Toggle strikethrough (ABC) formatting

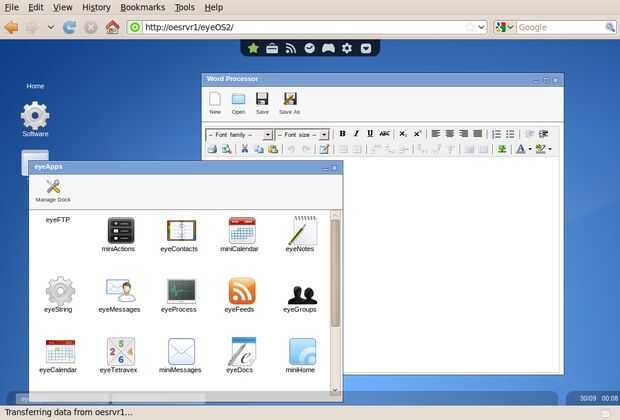click(384, 134)
